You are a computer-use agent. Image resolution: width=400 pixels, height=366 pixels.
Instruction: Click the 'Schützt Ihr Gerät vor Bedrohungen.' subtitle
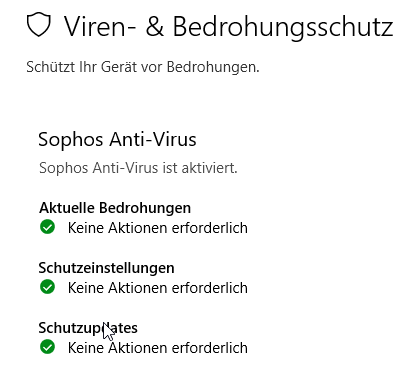point(143,67)
